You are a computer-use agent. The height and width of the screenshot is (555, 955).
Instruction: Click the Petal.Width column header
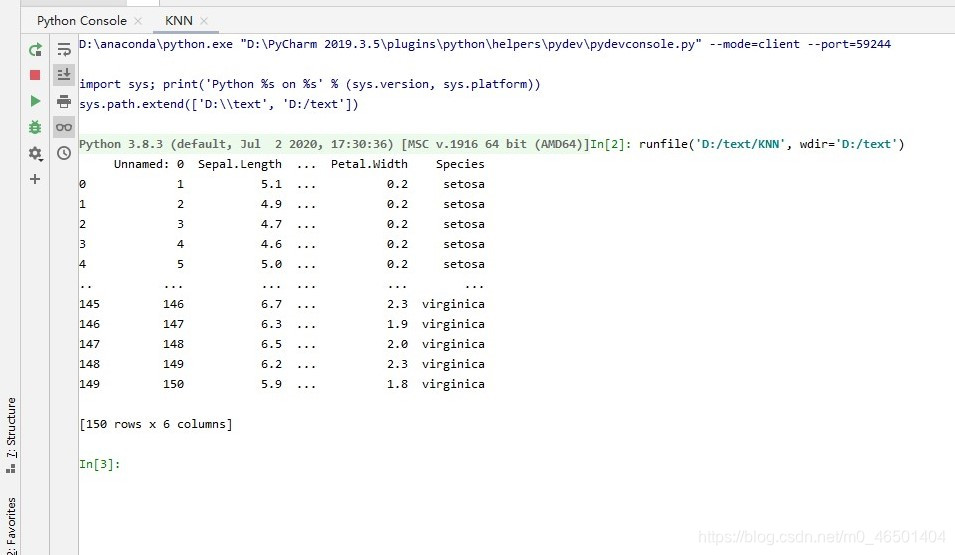coord(369,164)
